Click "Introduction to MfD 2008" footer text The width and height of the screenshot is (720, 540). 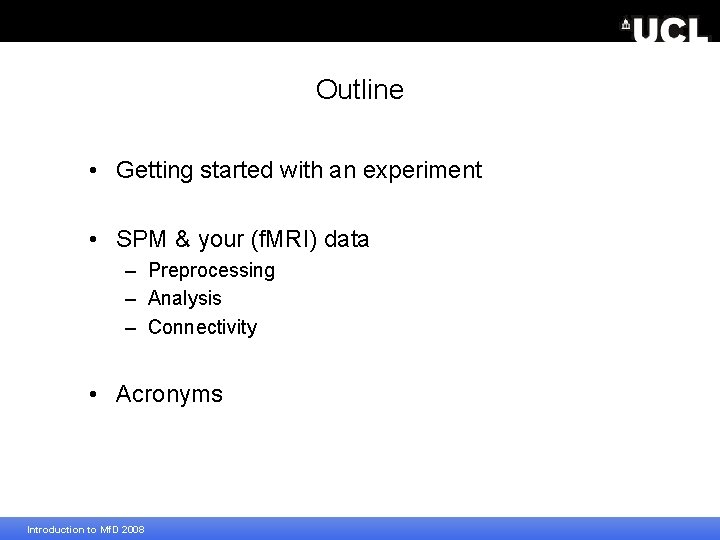[86, 529]
